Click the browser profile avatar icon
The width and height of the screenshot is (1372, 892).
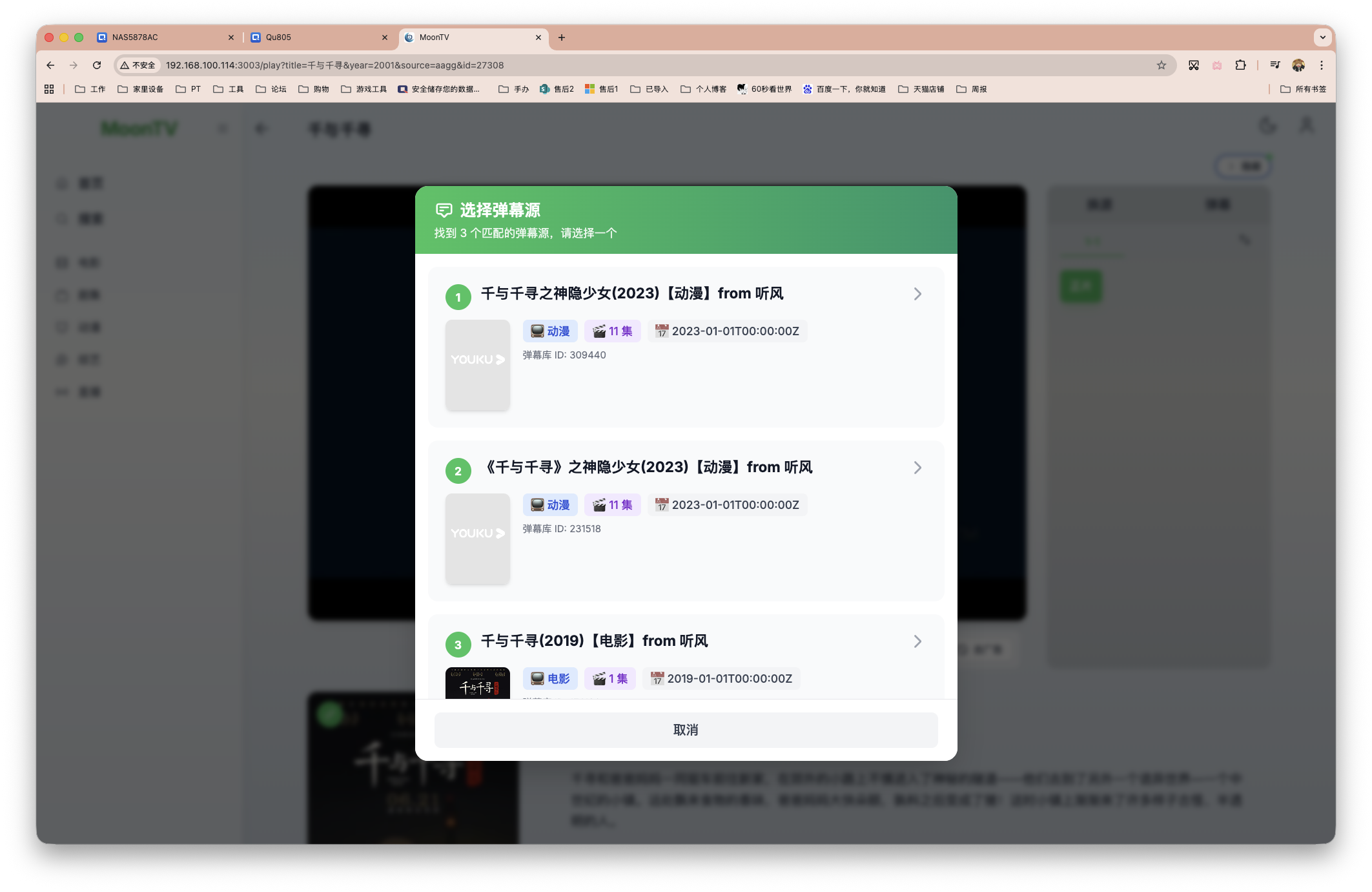(1298, 65)
